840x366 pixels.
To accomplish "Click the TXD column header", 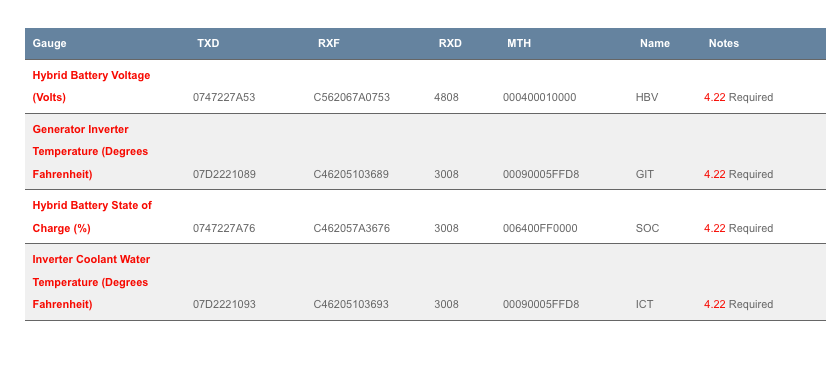I will click(x=208, y=43).
